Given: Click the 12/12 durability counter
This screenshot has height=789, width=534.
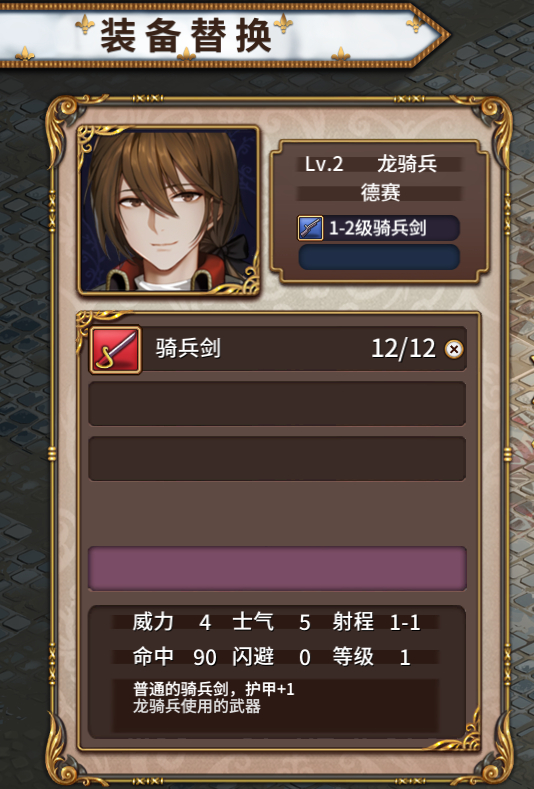Looking at the screenshot, I should [403, 348].
